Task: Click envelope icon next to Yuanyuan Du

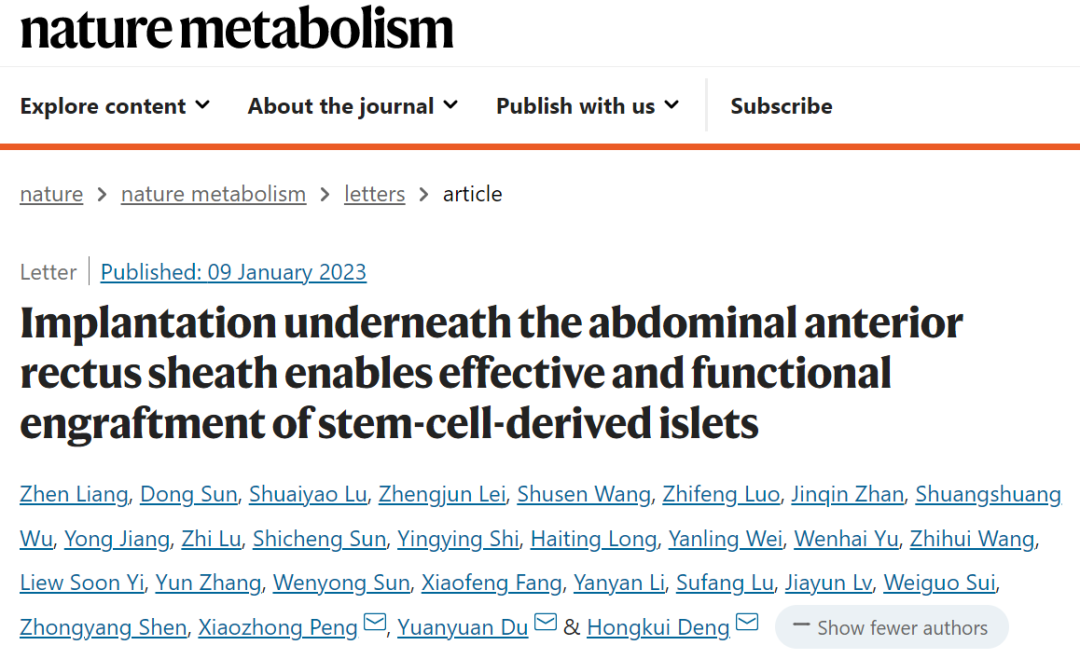Action: click(x=545, y=624)
